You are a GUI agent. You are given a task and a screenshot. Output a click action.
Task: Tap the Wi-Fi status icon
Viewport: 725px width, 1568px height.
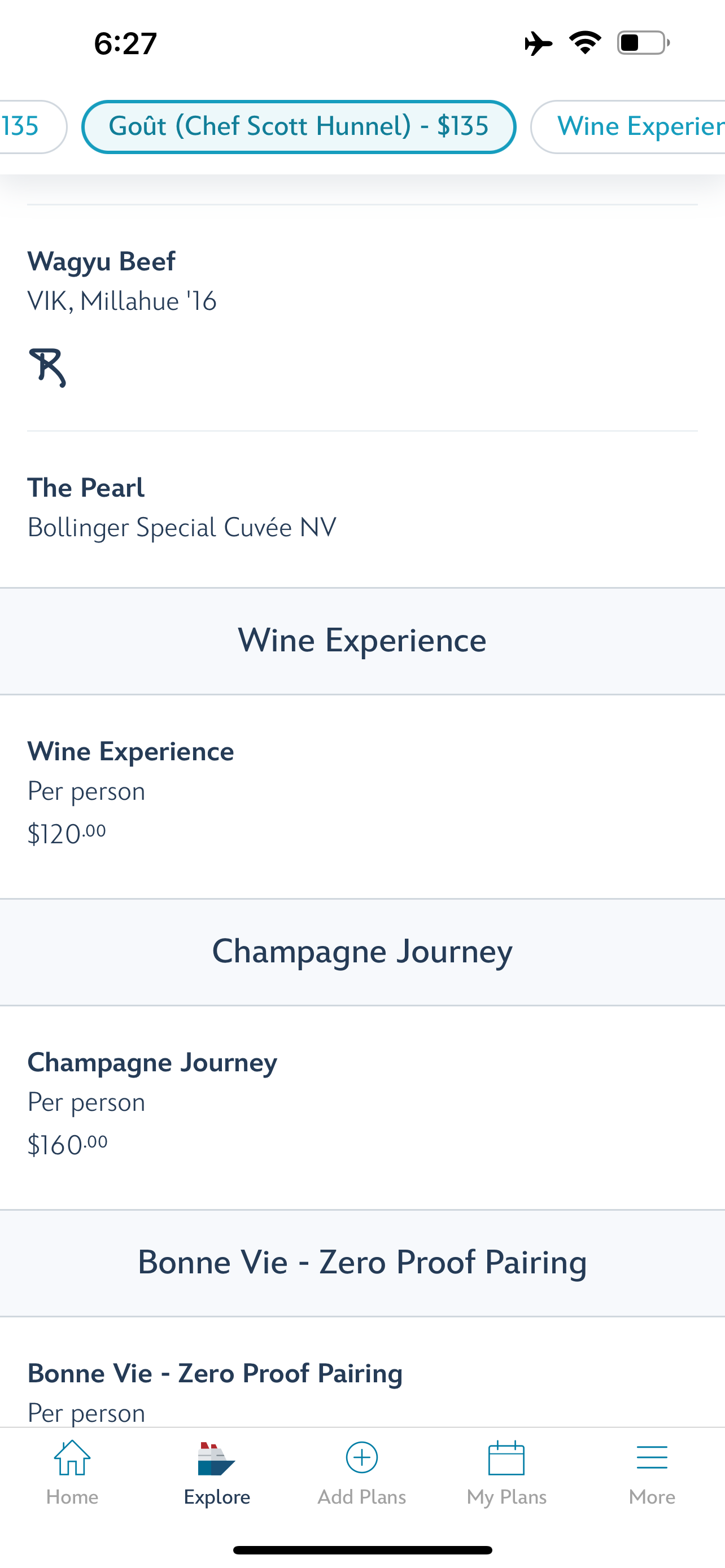[585, 42]
